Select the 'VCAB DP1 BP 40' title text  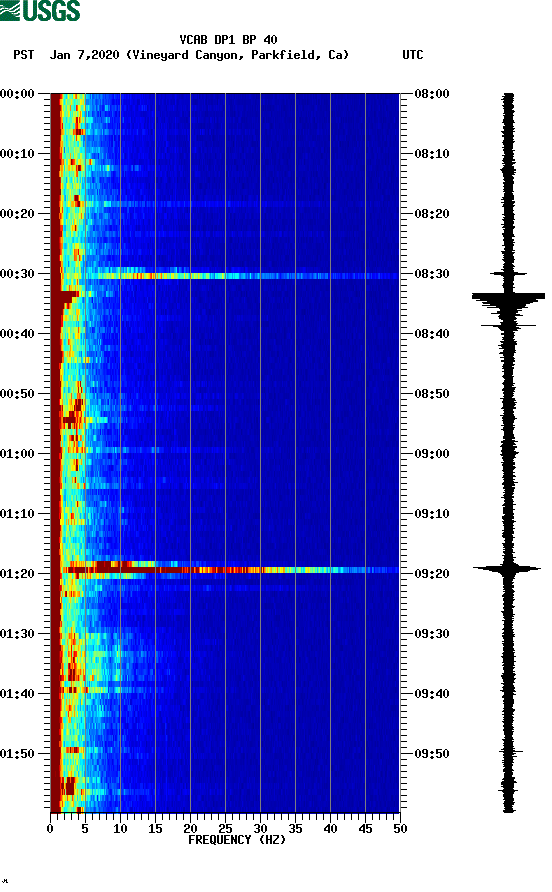click(x=228, y=40)
